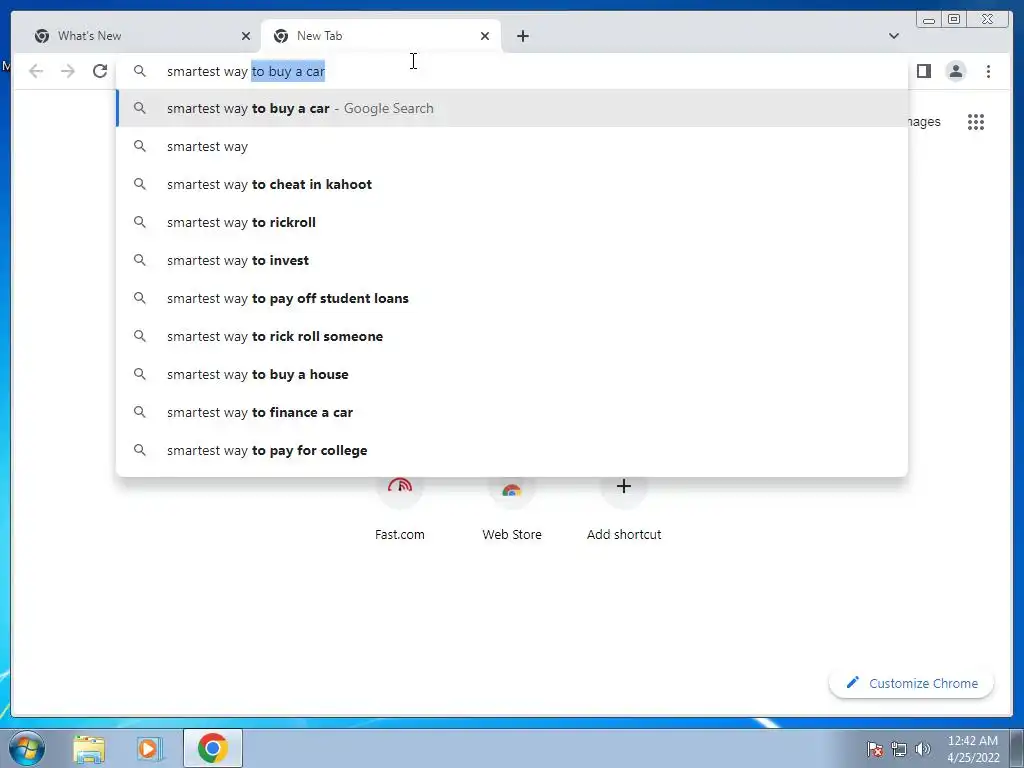Choose 'smartest way to buy a car' suggestion
Screen dimensions: 1024x768
tap(512, 108)
